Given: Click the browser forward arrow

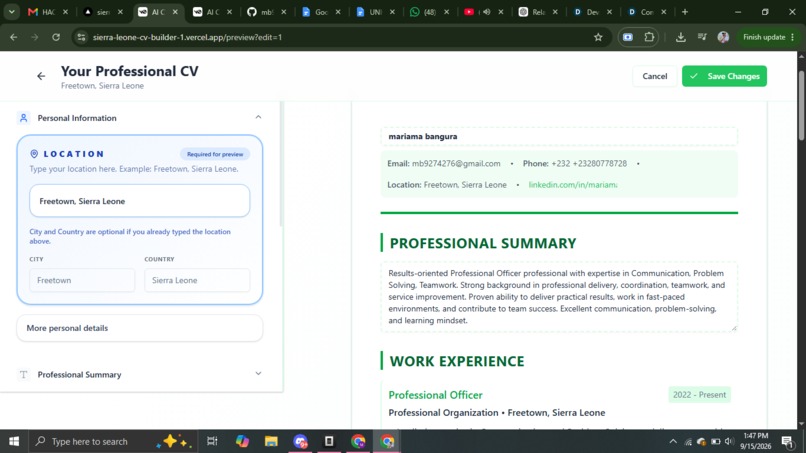Looking at the screenshot, I should coord(35,37).
